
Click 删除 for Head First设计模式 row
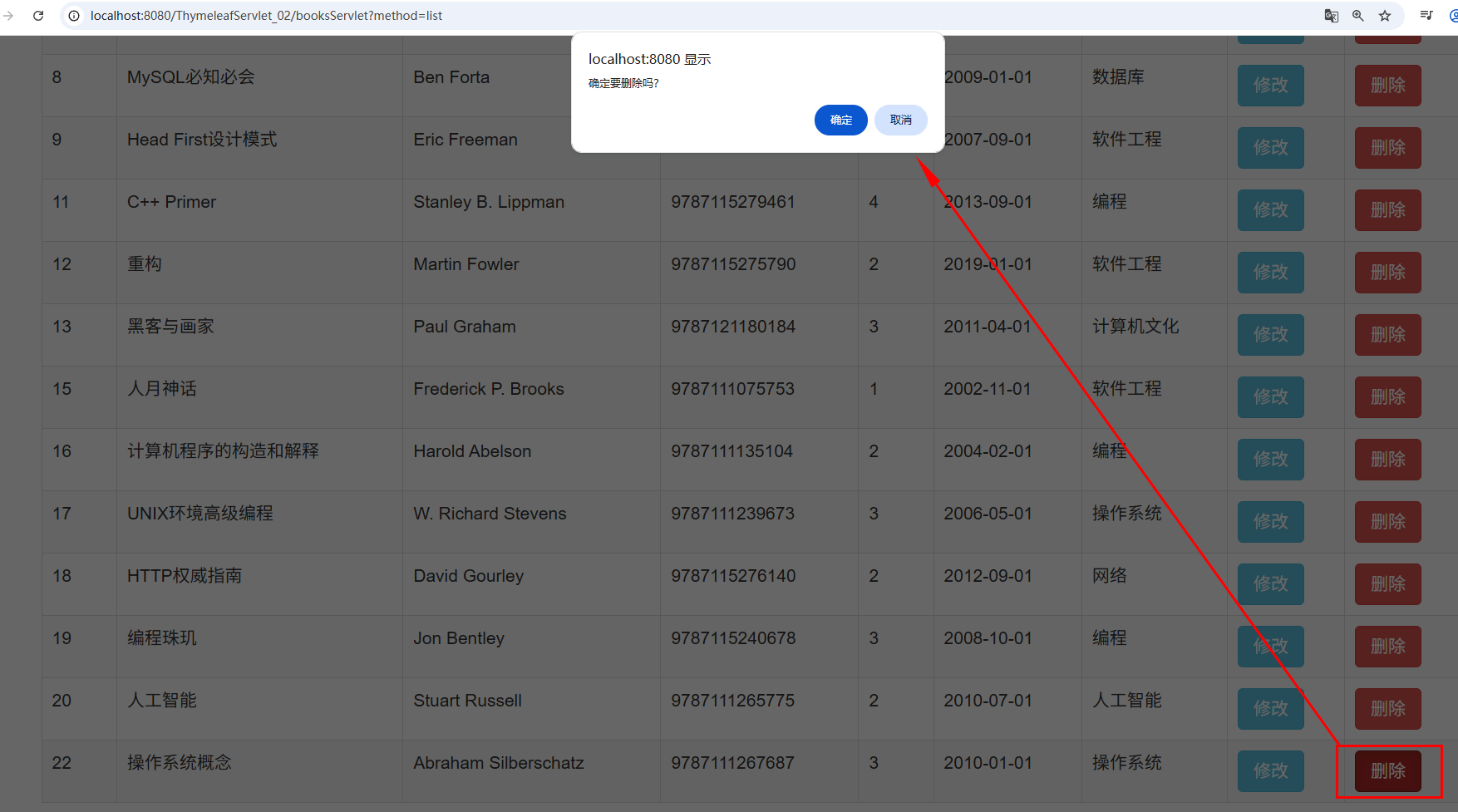[1388, 148]
